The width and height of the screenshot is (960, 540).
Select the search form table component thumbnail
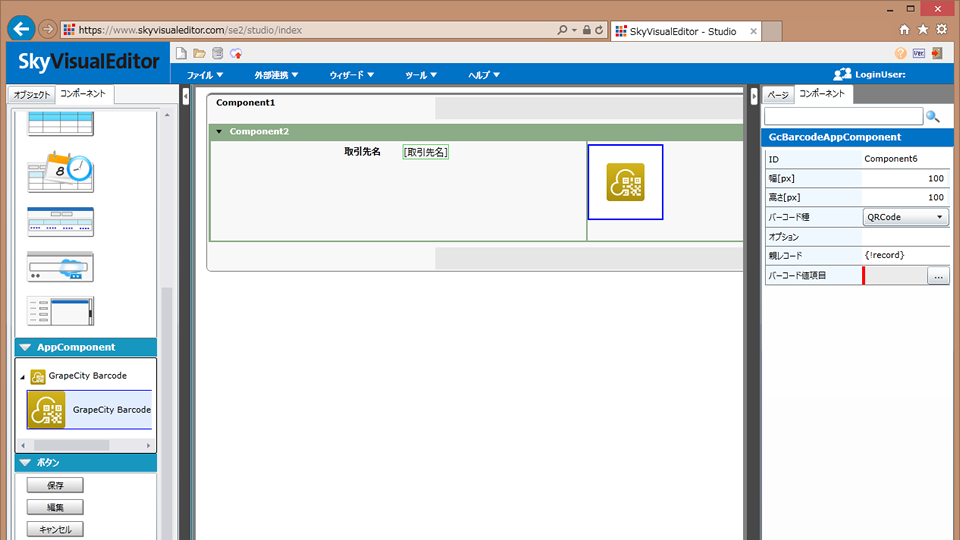[x=61, y=222]
